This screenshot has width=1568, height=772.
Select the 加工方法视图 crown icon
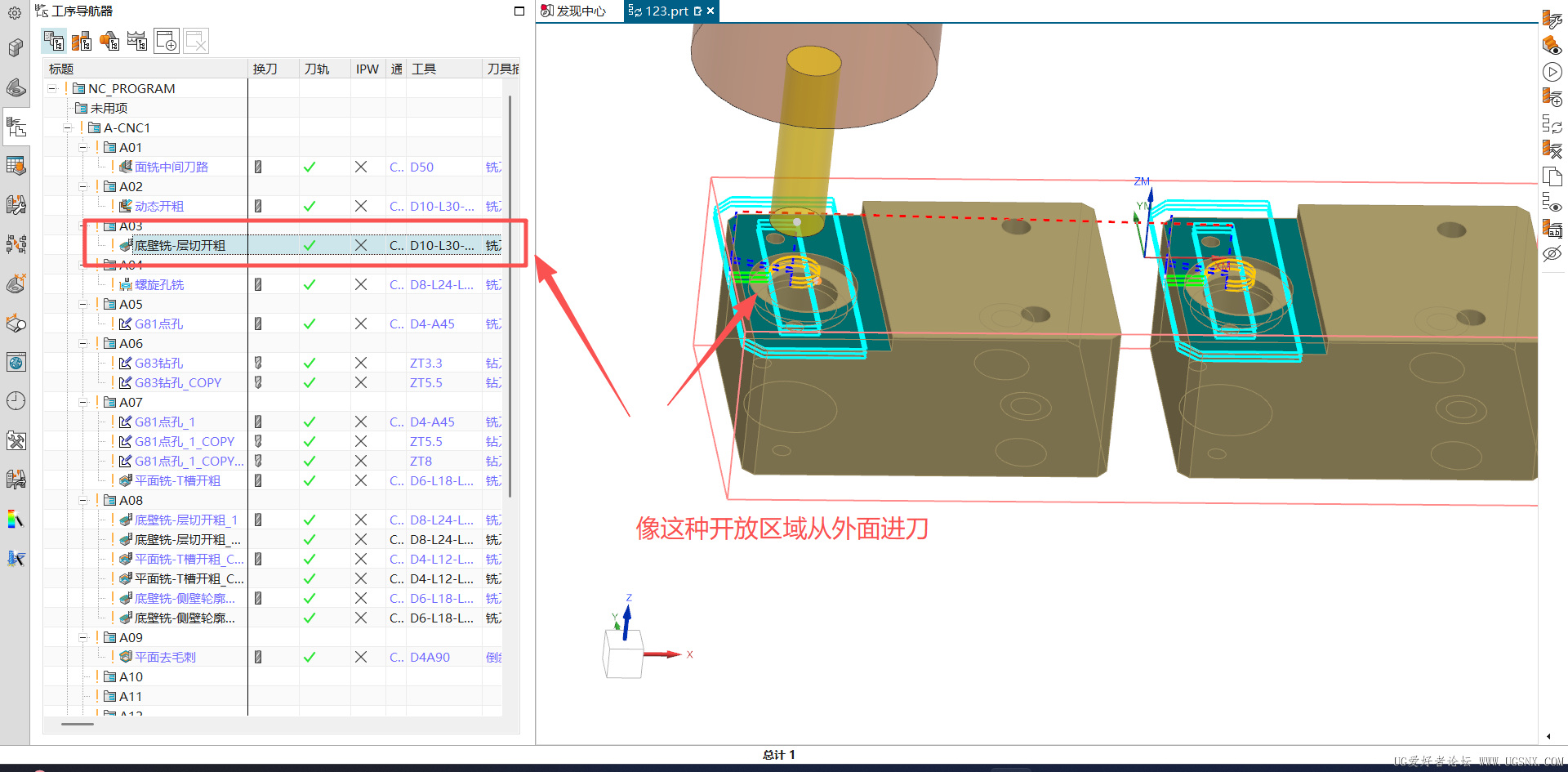tap(136, 41)
